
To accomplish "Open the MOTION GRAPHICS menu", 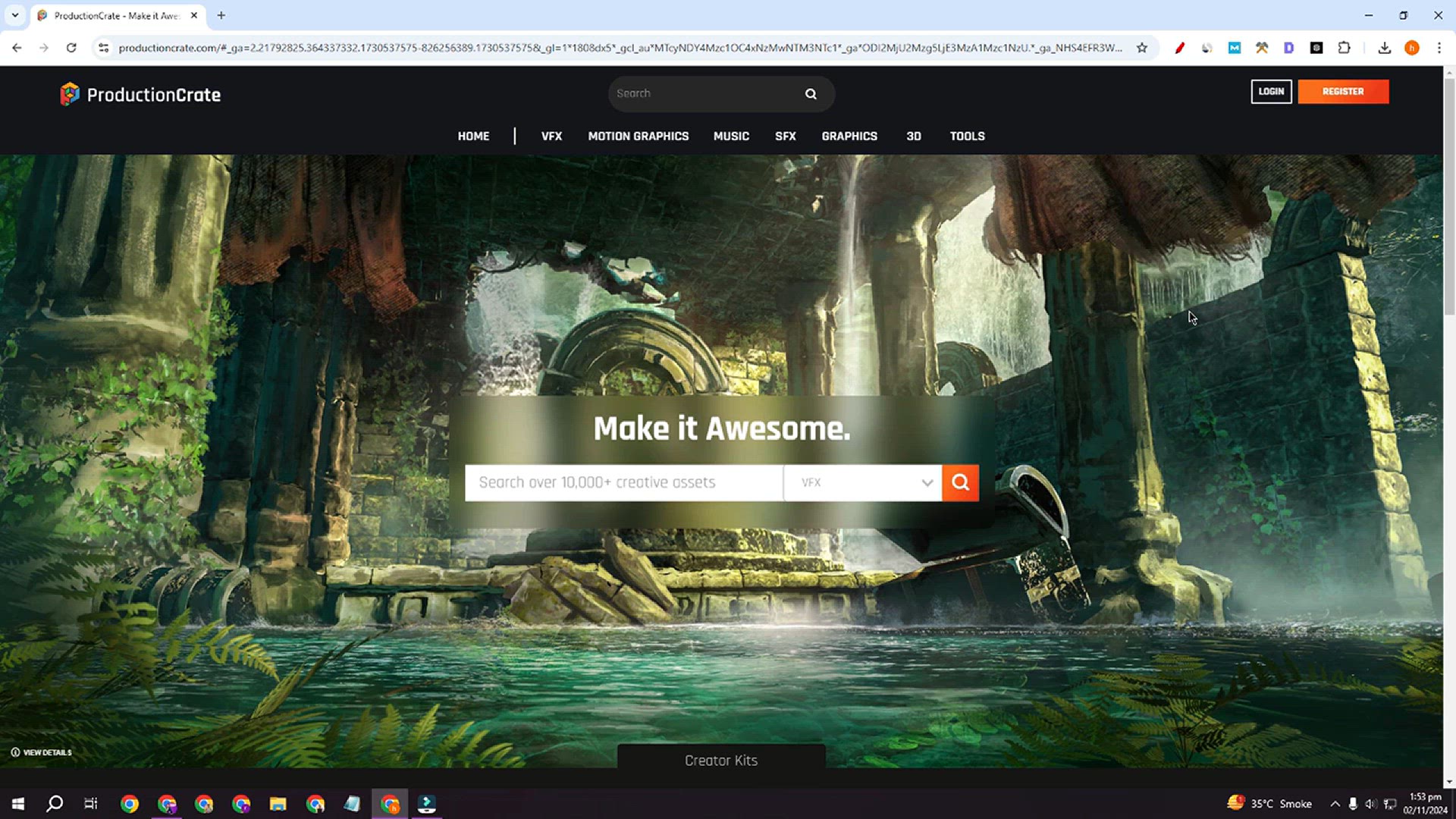I will 639,136.
